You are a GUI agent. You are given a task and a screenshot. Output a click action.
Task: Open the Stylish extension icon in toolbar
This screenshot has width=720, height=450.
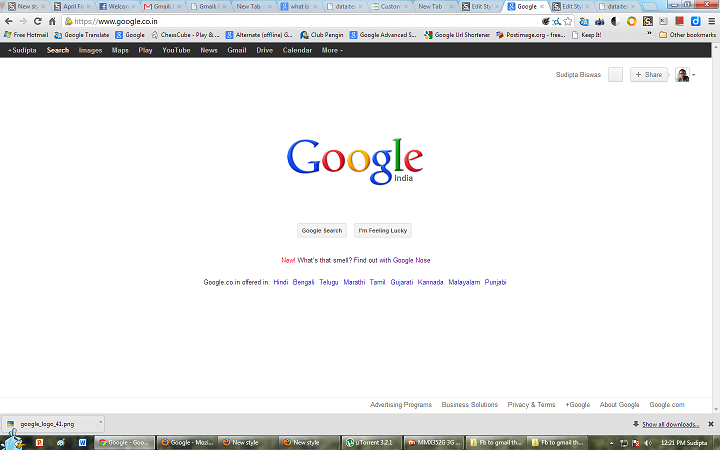[647, 21]
